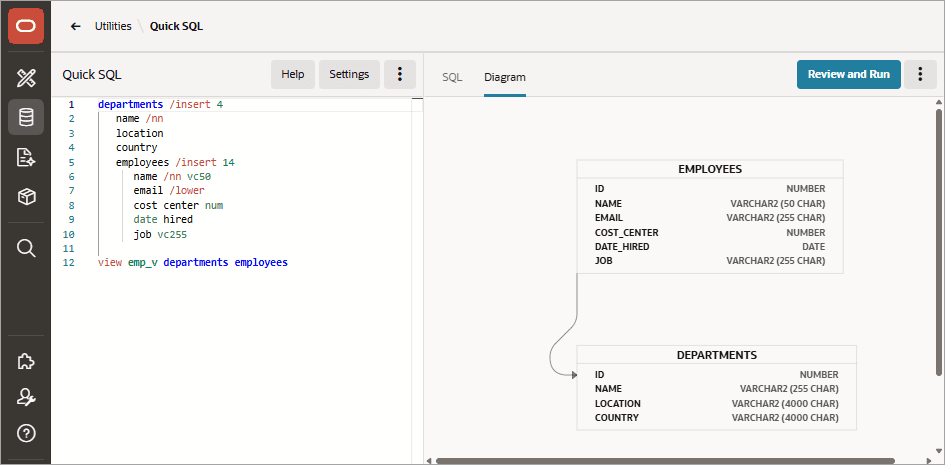Click the 'country' code line
945x465 pixels.
coord(137,148)
